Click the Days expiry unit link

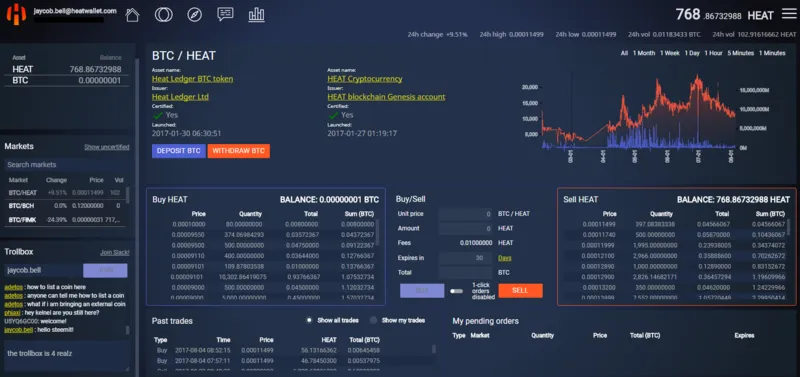pos(505,258)
